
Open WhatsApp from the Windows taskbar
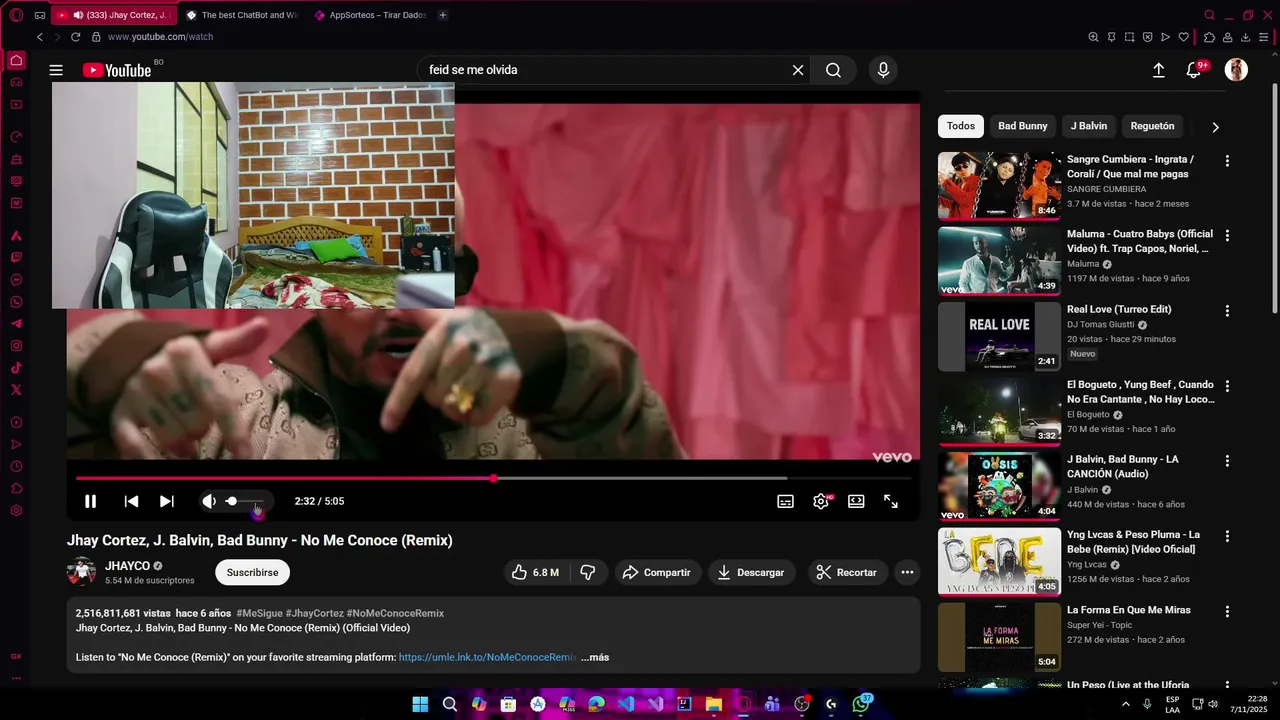861,704
